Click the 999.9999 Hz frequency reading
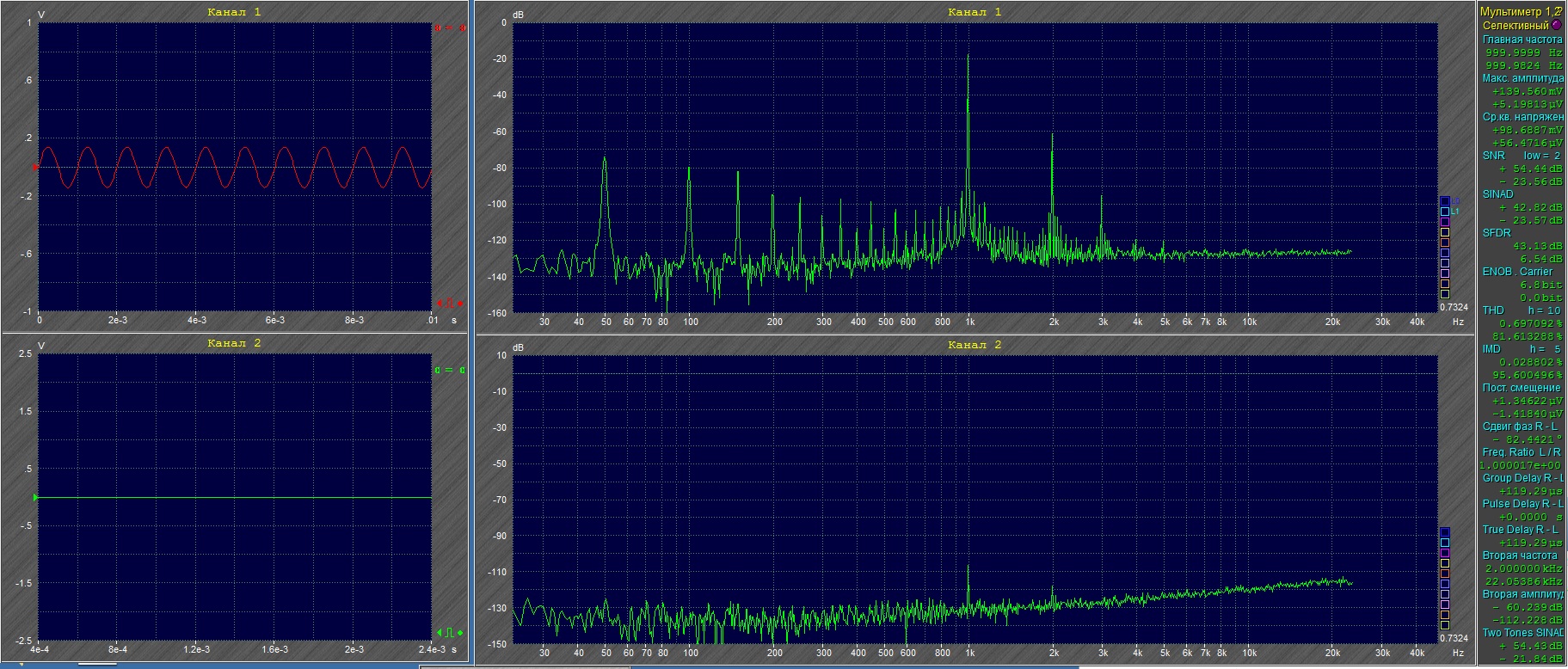The image size is (1568, 669). 1524,52
